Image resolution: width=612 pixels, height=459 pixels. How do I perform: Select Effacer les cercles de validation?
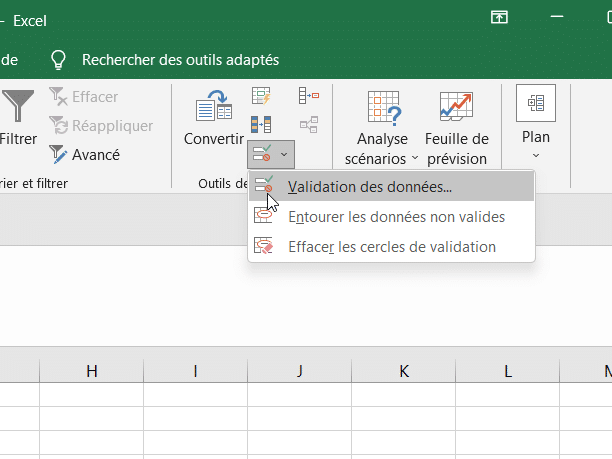(391, 247)
